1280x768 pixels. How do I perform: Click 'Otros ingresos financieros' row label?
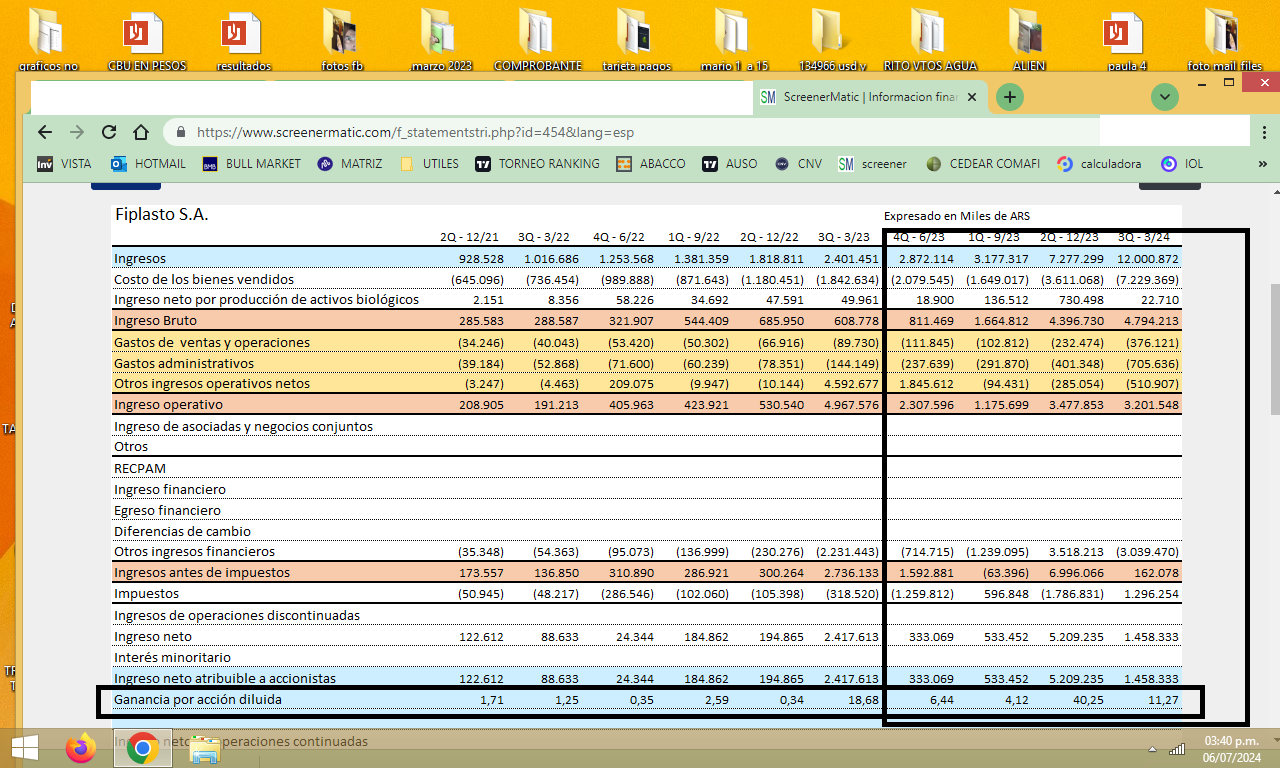coord(194,551)
